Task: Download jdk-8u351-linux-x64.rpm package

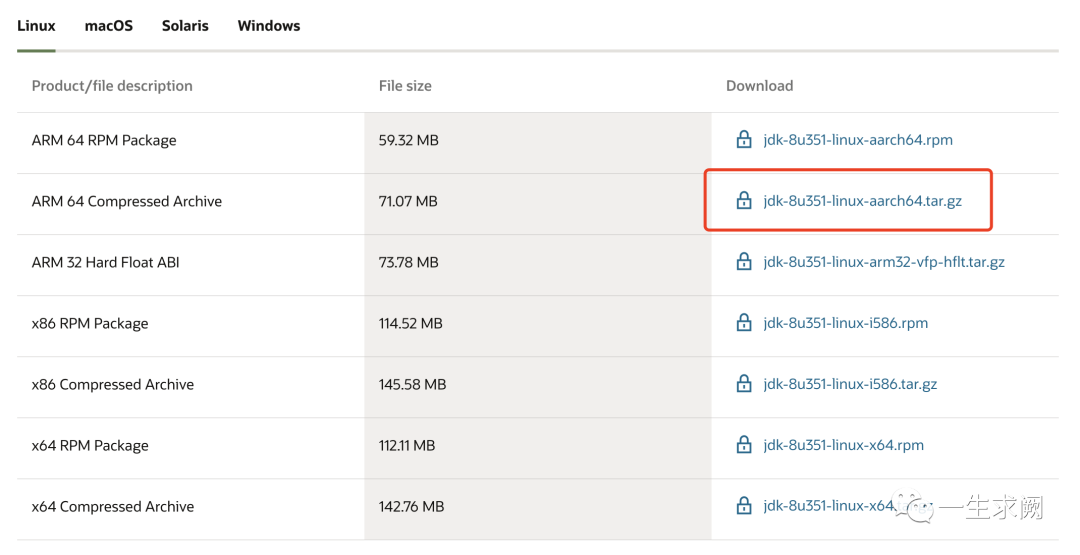Action: [844, 445]
